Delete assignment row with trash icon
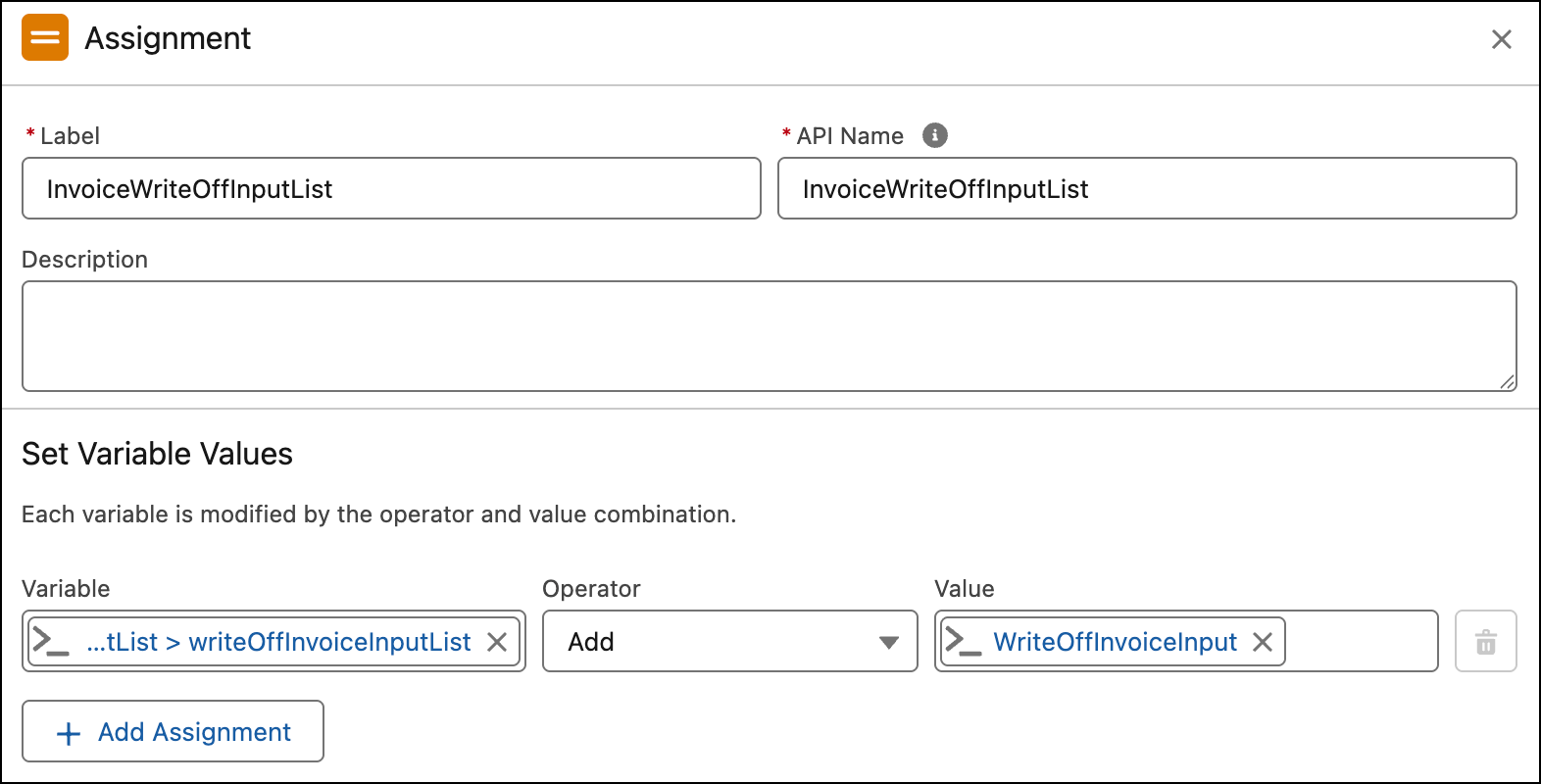The width and height of the screenshot is (1541, 784). pyautogui.click(x=1486, y=641)
